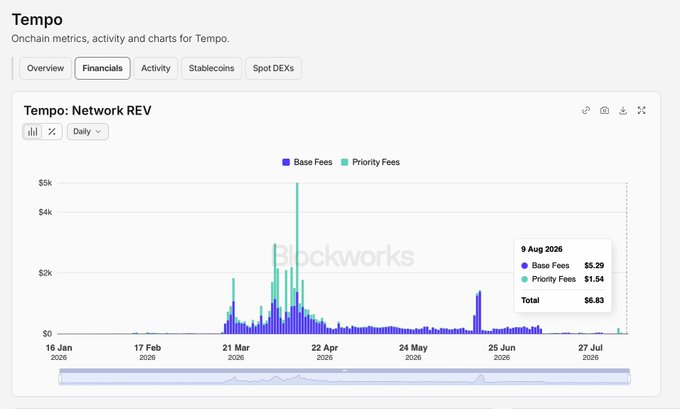
Task: Toggle Base Fees legend series
Action: pos(307,162)
